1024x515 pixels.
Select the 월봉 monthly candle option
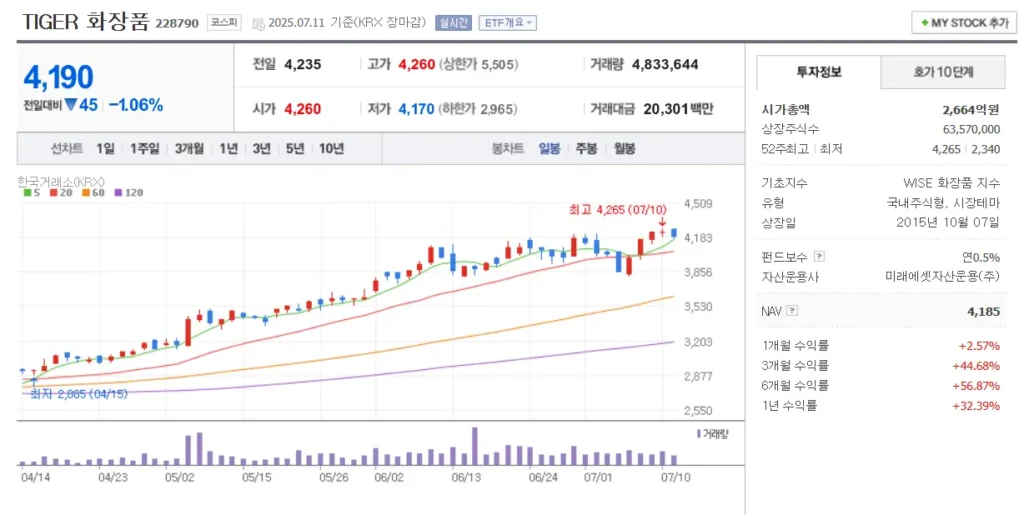[624, 148]
